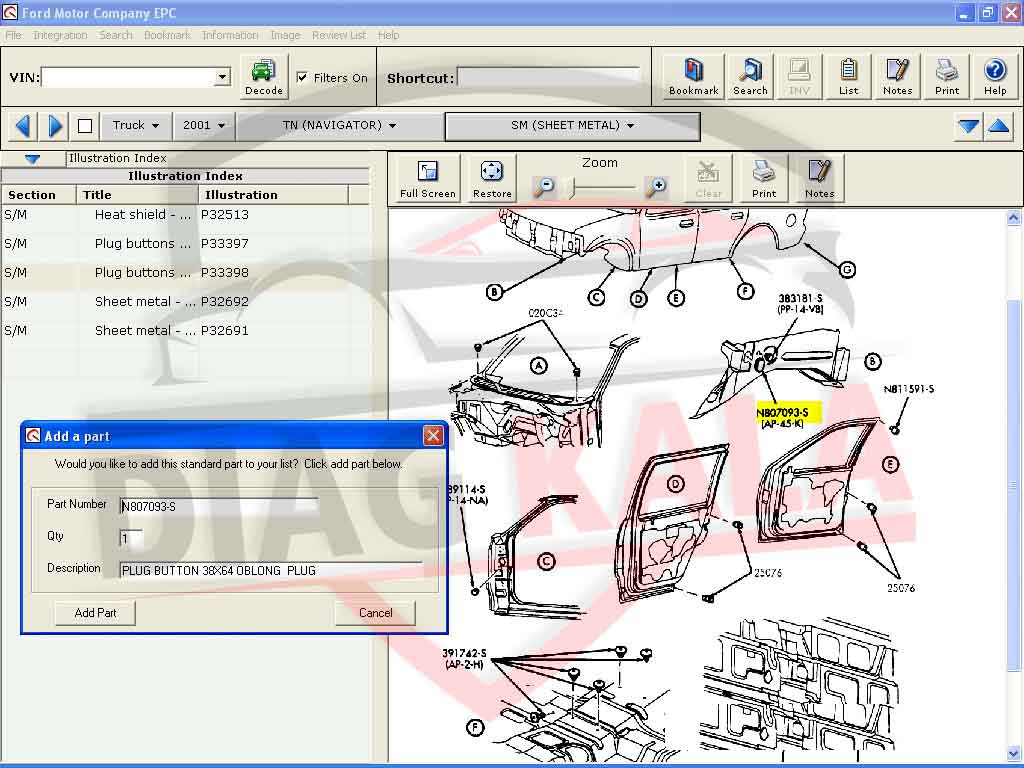This screenshot has height=768, width=1024.
Task: Click the blue up arrow at right
Action: point(999,126)
